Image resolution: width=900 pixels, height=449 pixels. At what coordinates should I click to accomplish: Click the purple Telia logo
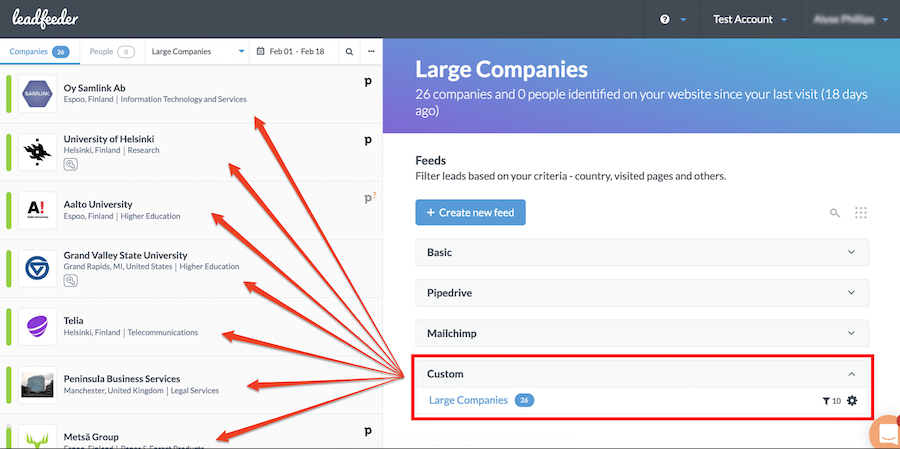(37, 327)
